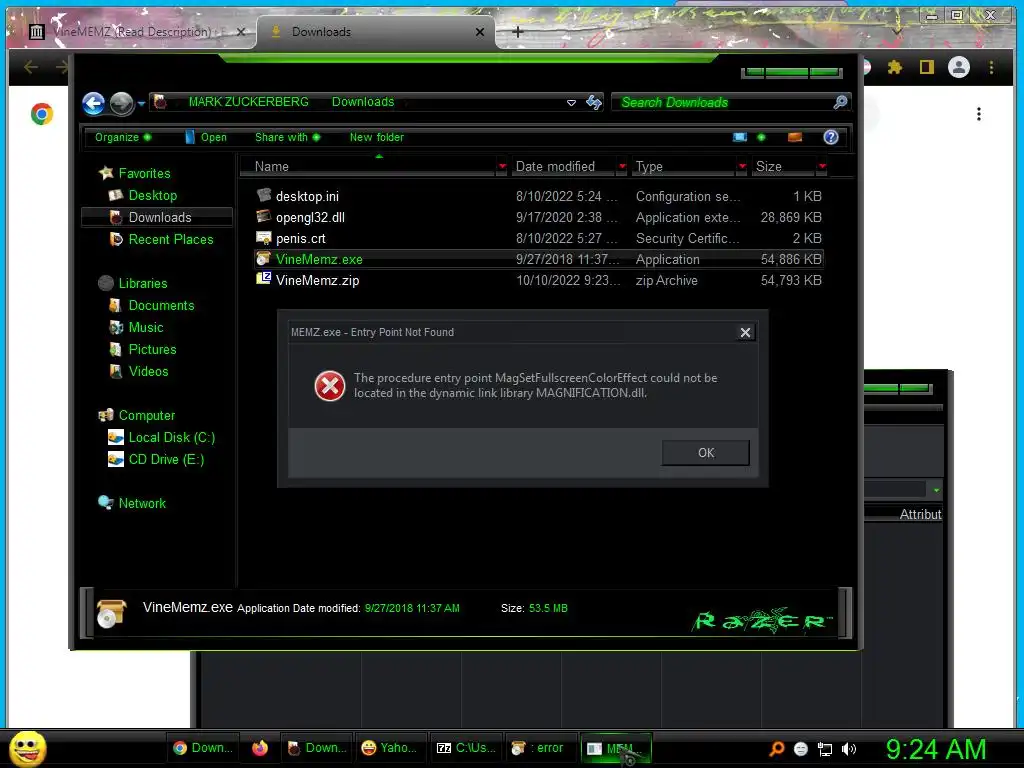The height and width of the screenshot is (768, 1024).
Task: Expand the address bar history dropdown
Action: tap(571, 103)
